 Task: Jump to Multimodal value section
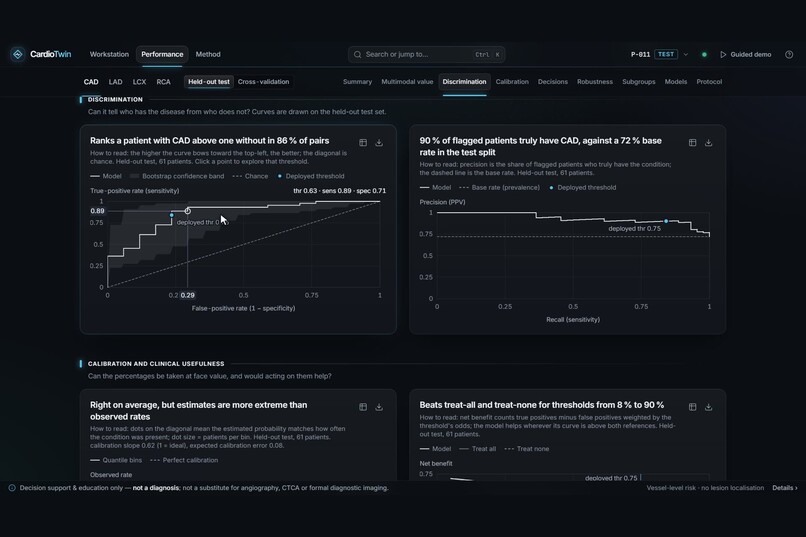click(x=407, y=82)
